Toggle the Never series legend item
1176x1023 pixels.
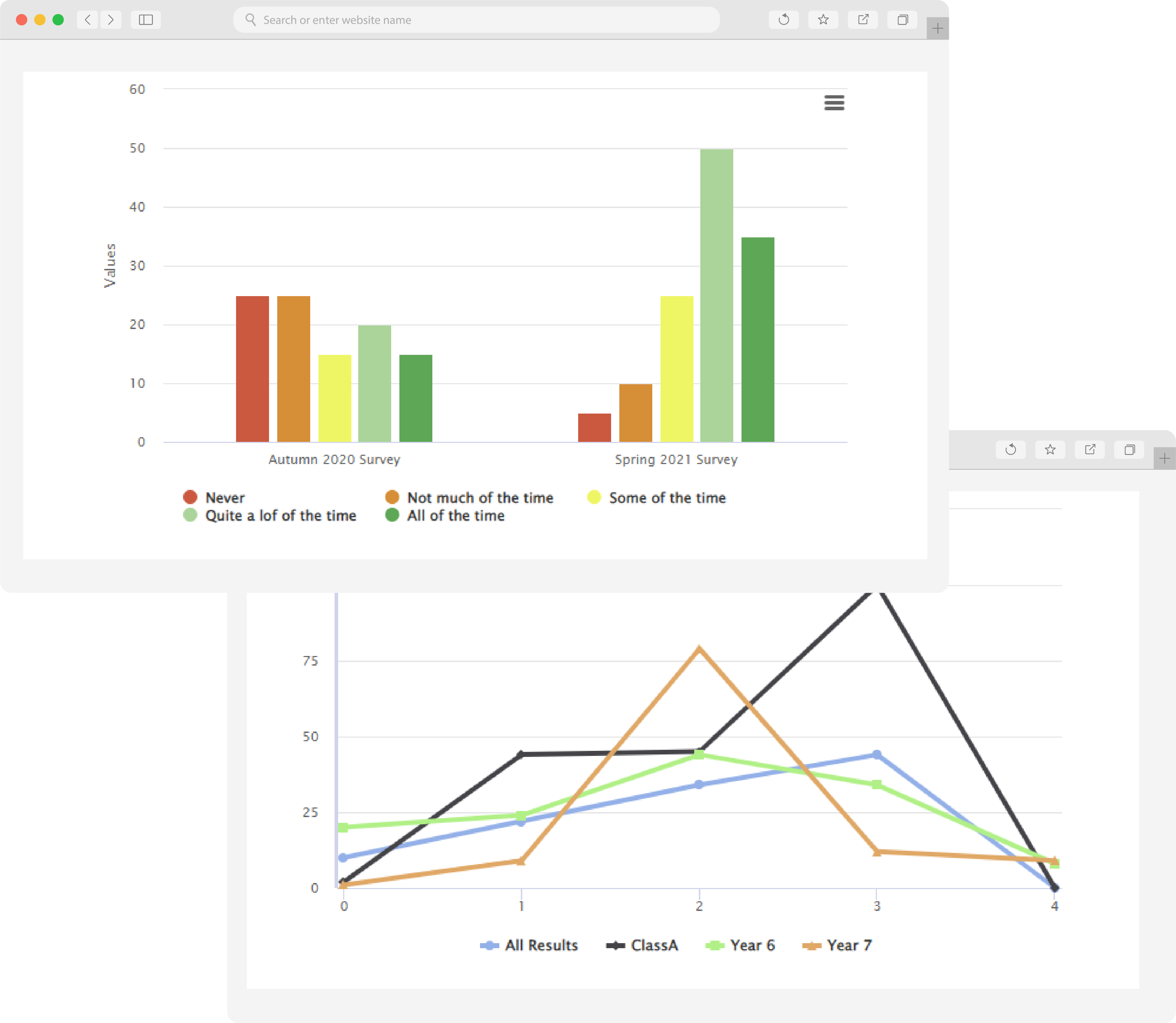tap(225, 498)
